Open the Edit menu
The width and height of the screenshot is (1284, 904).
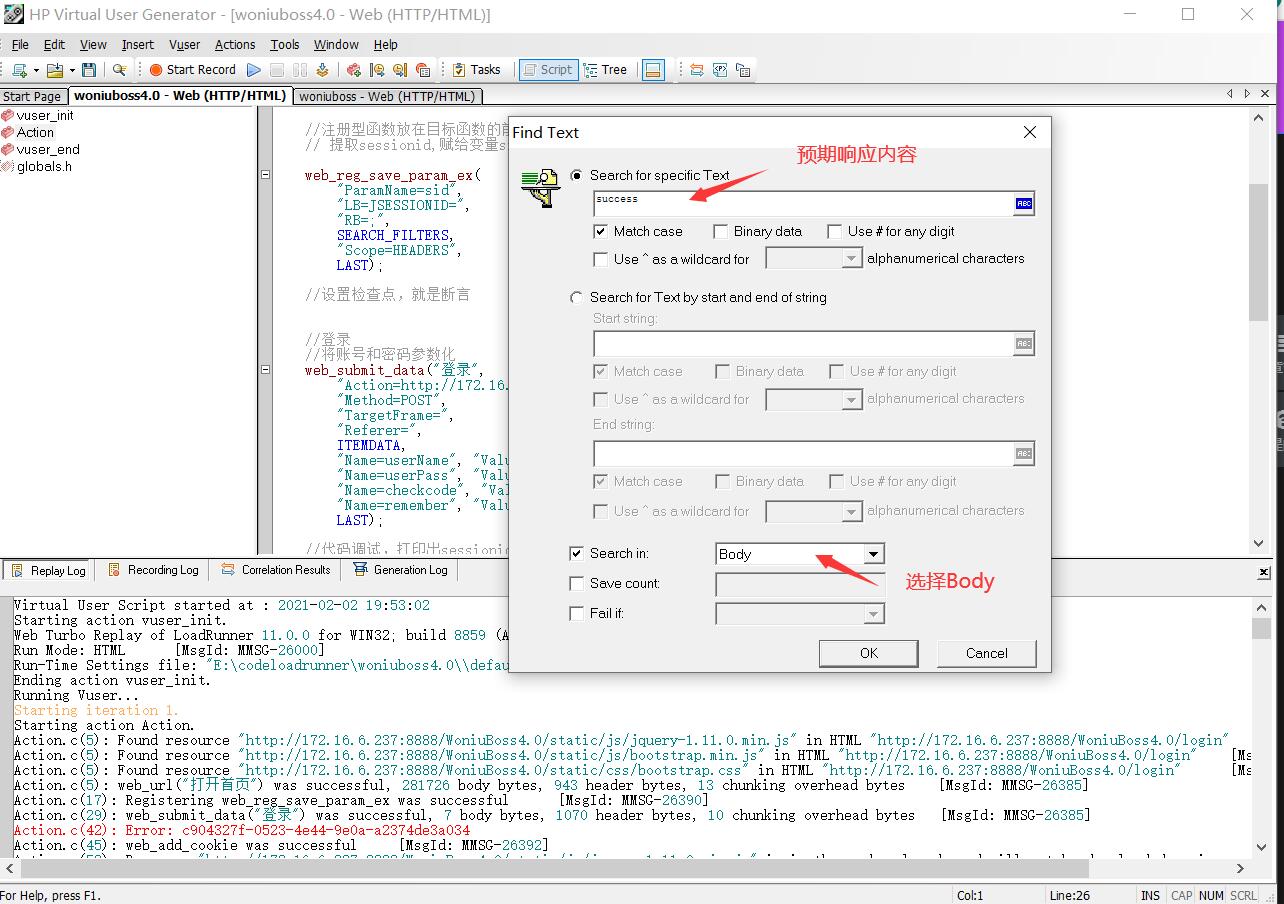coord(54,45)
